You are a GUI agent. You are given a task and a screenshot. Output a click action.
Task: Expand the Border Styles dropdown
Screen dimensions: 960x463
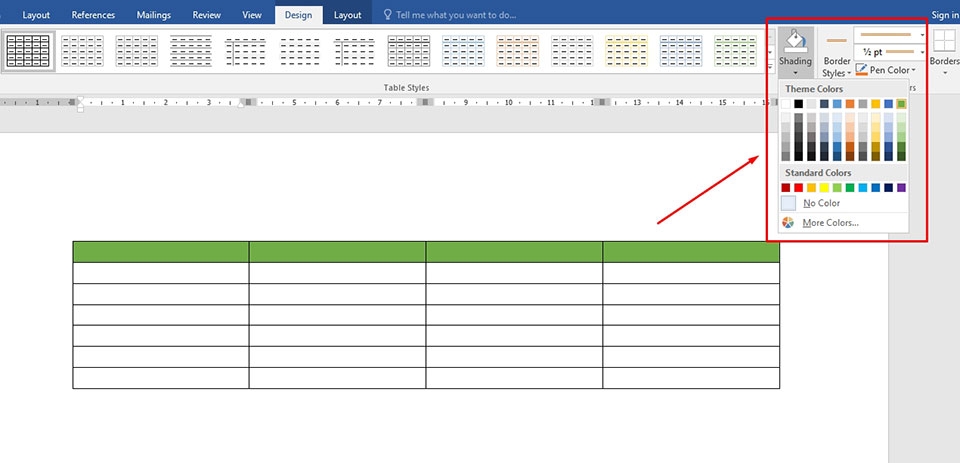point(849,73)
